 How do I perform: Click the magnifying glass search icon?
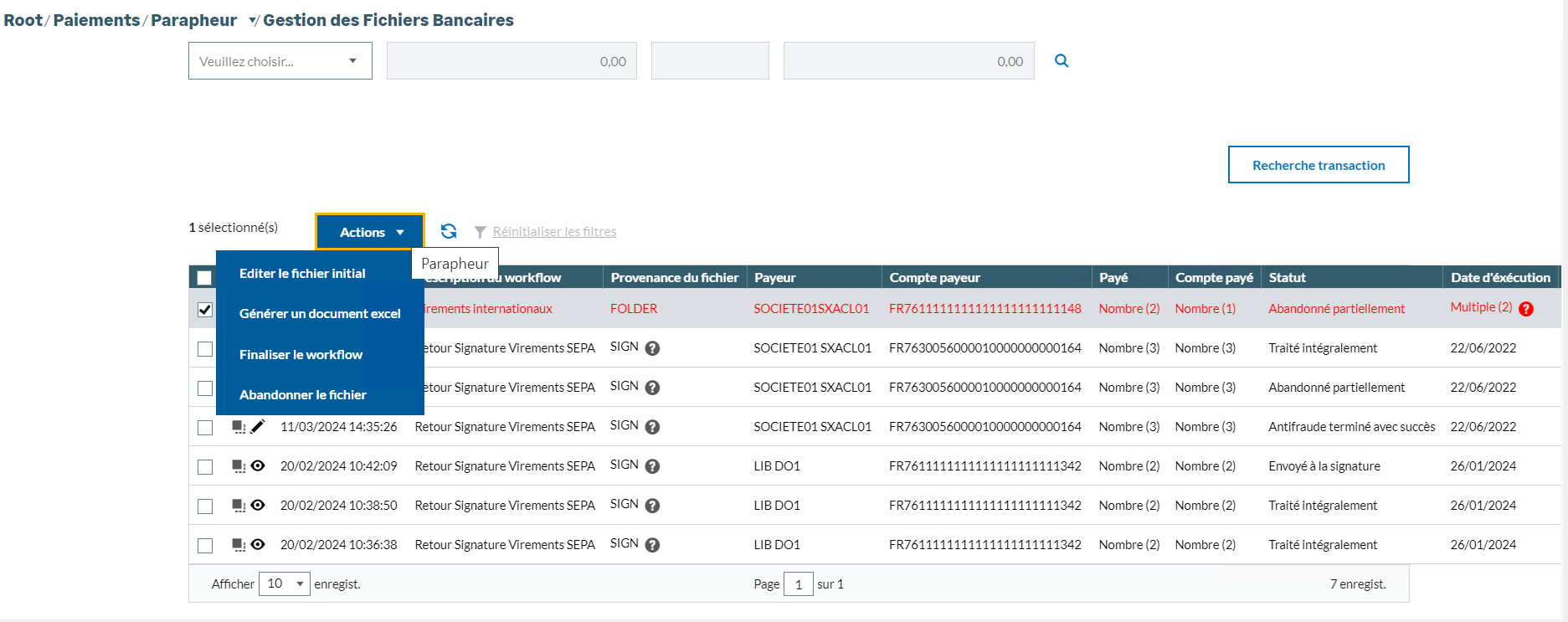(1062, 60)
